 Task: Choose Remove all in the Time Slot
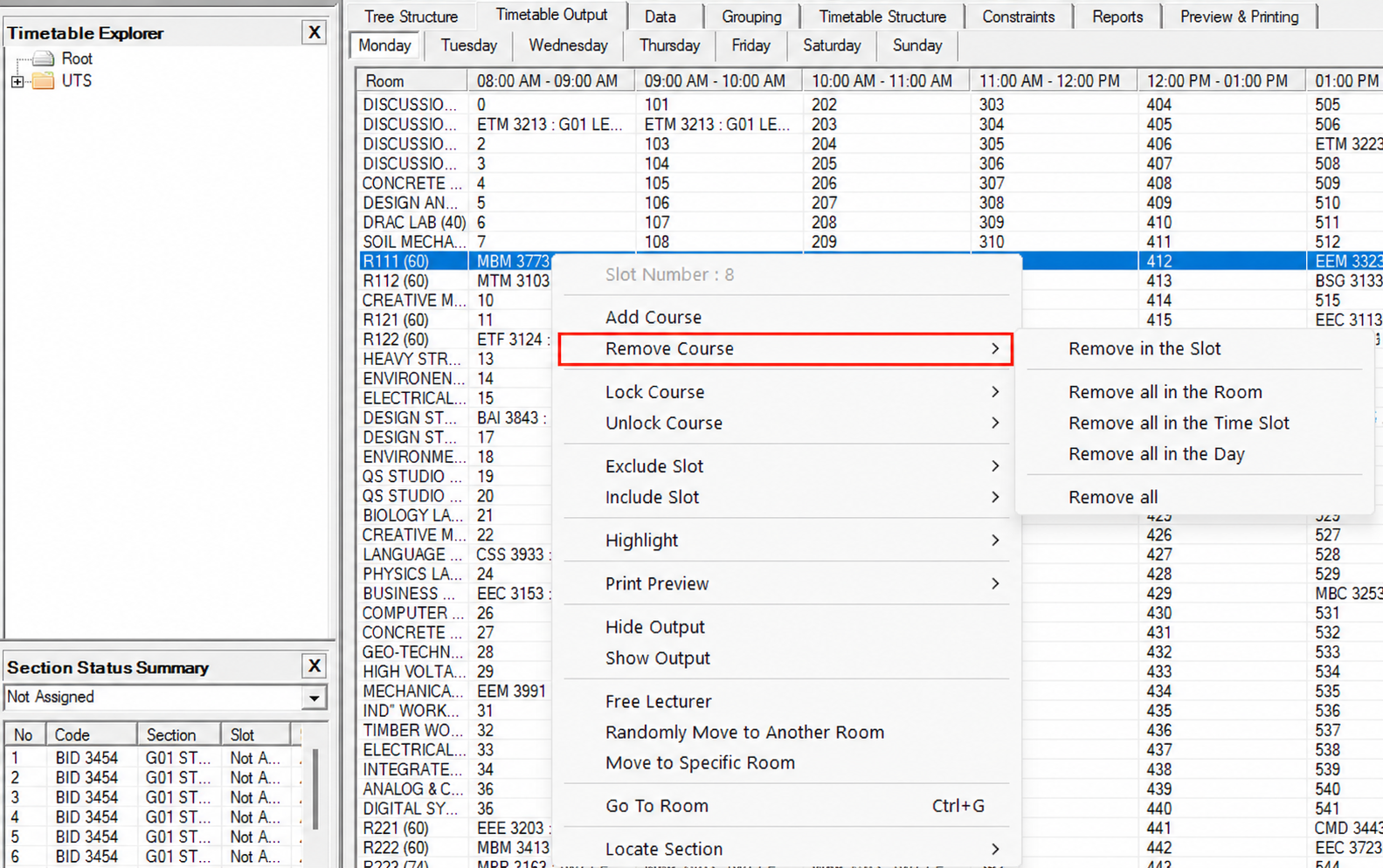point(1193,423)
